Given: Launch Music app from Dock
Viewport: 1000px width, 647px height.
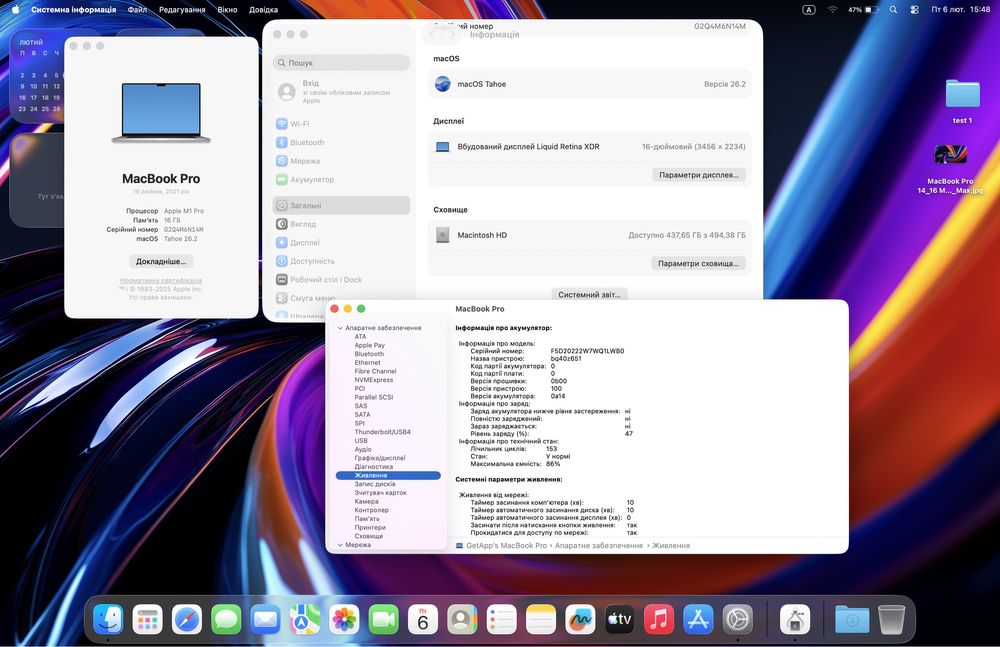Looking at the screenshot, I should [659, 620].
